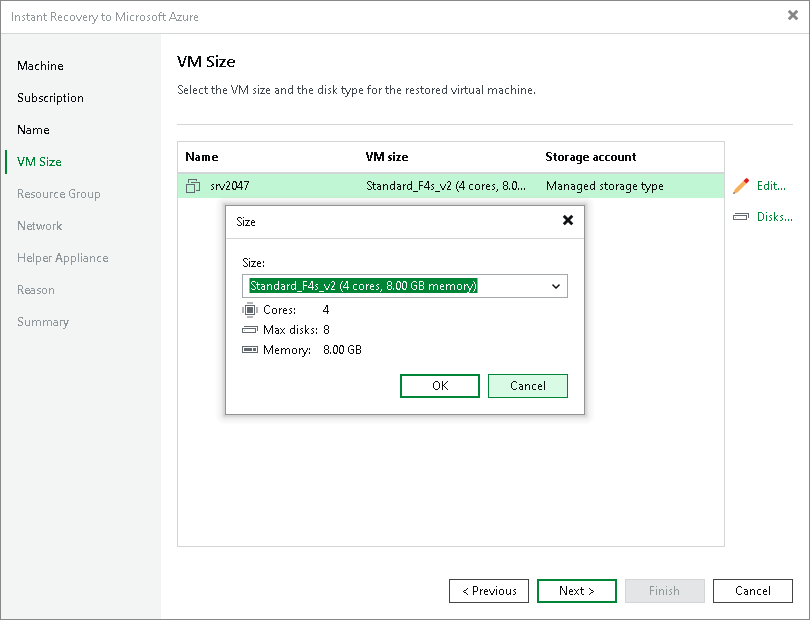Go to the Subscription step
Image resolution: width=810 pixels, height=620 pixels.
pyautogui.click(x=50, y=98)
